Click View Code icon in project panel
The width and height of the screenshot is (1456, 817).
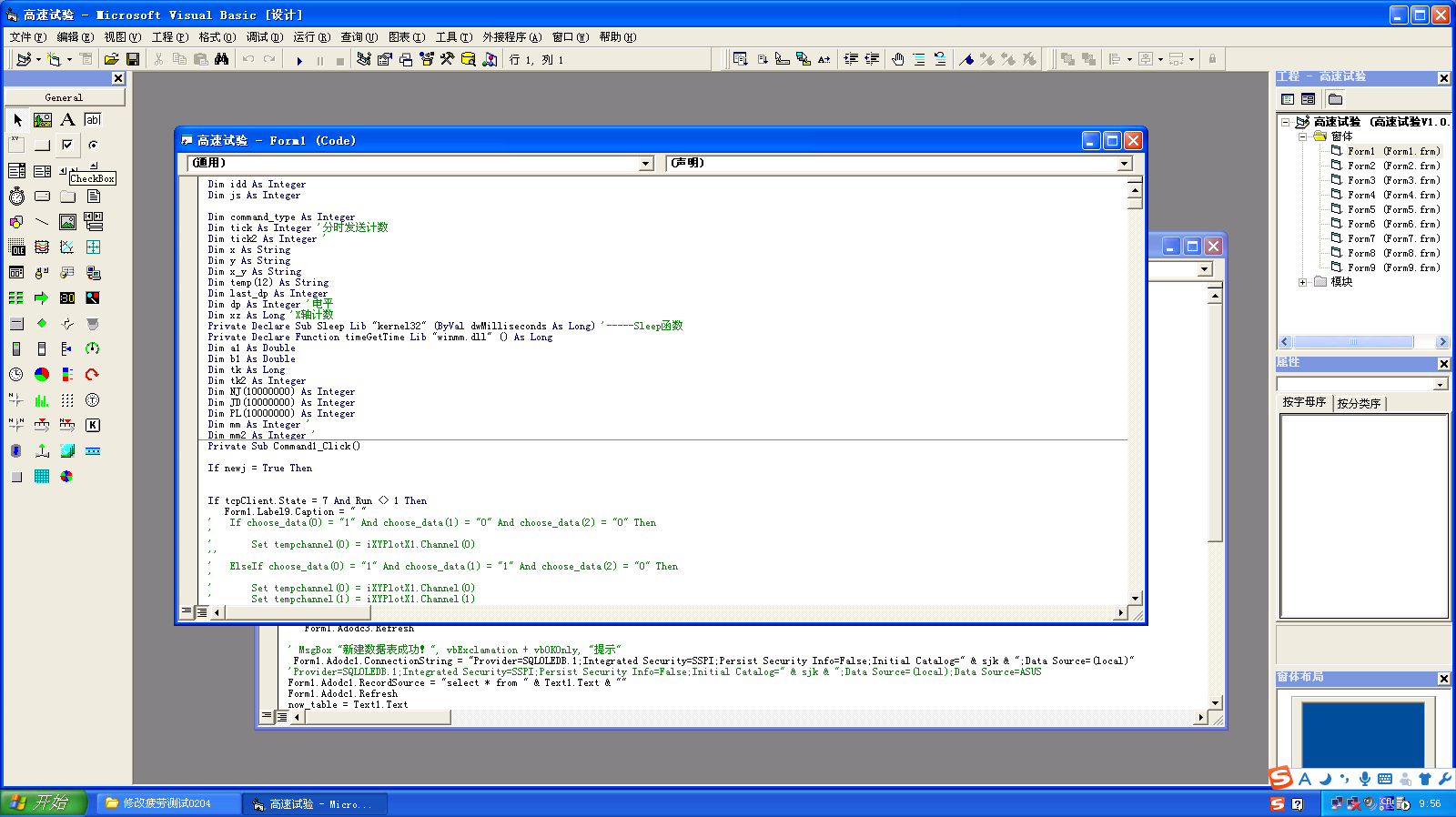point(1288,99)
